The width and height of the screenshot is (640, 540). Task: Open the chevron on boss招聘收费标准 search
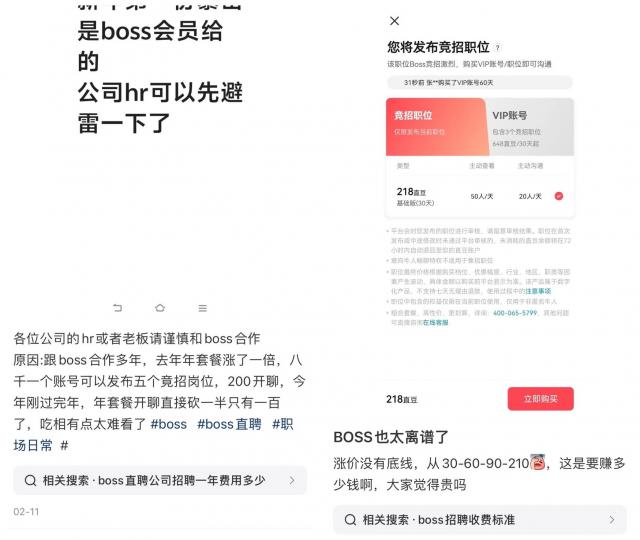click(611, 520)
